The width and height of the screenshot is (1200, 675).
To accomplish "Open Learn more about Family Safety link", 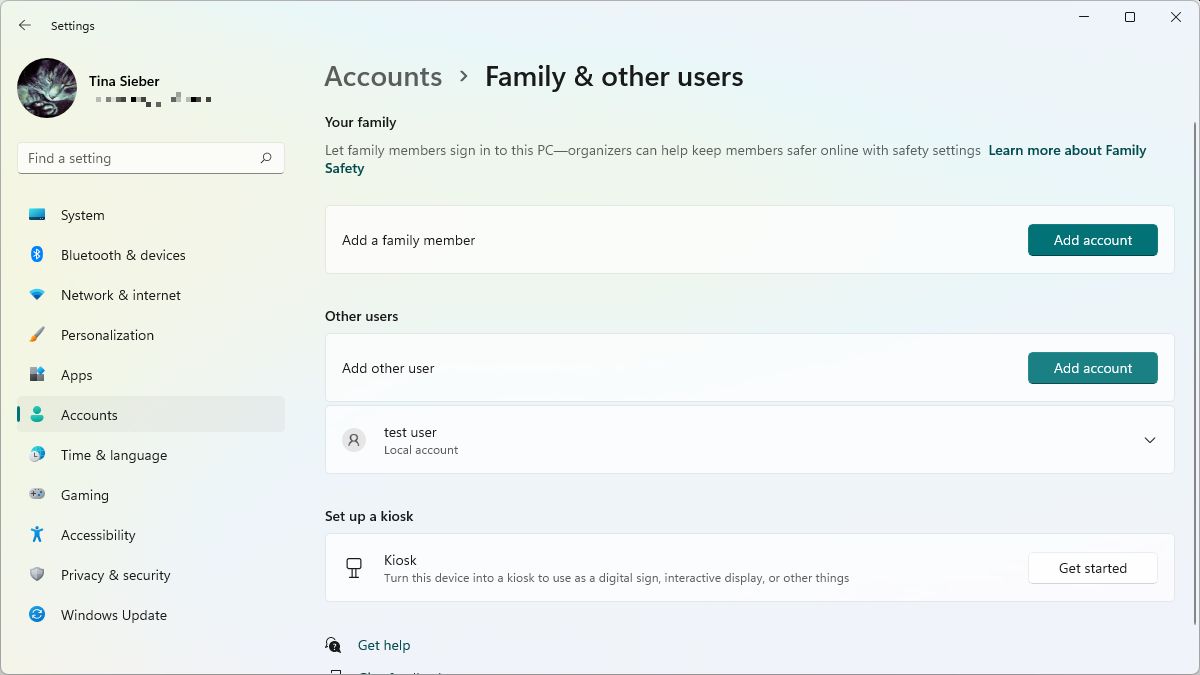I will coord(1066,151).
